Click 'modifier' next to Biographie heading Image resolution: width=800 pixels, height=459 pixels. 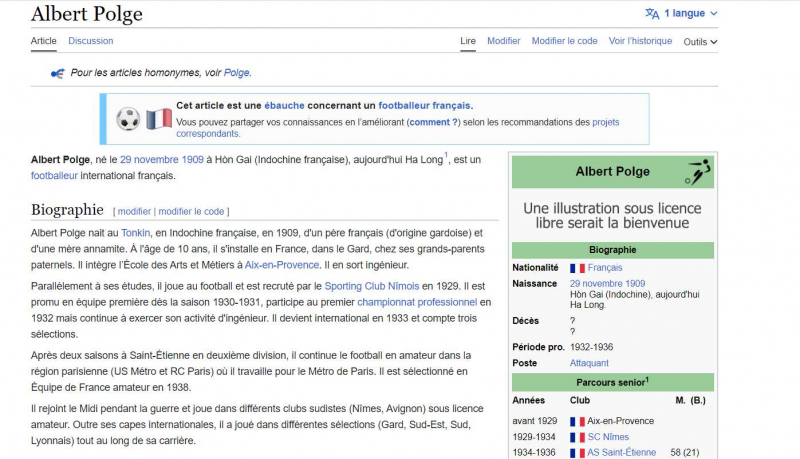(x=134, y=212)
